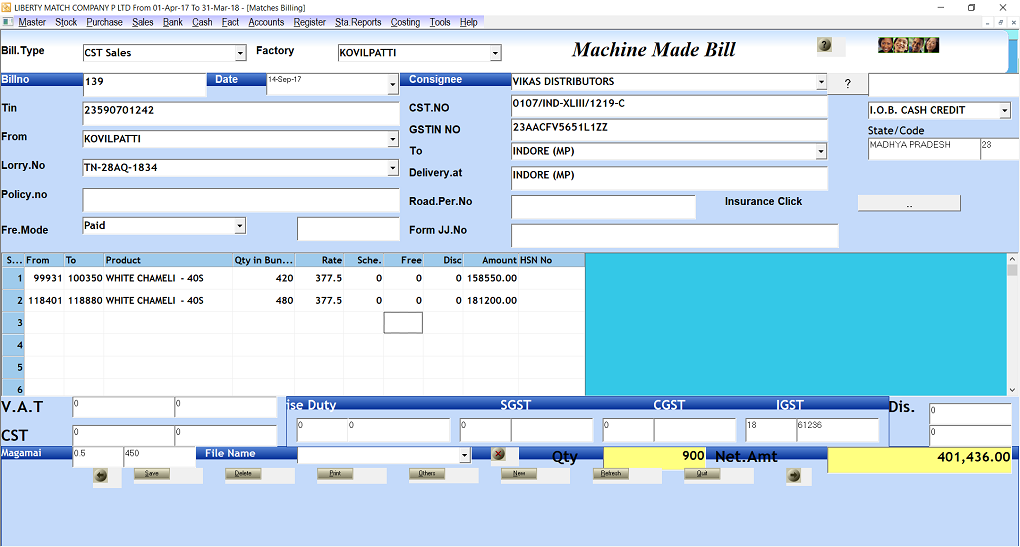Click the Policy.no input field
This screenshot has width=1020, height=547.
click(x=240, y=200)
